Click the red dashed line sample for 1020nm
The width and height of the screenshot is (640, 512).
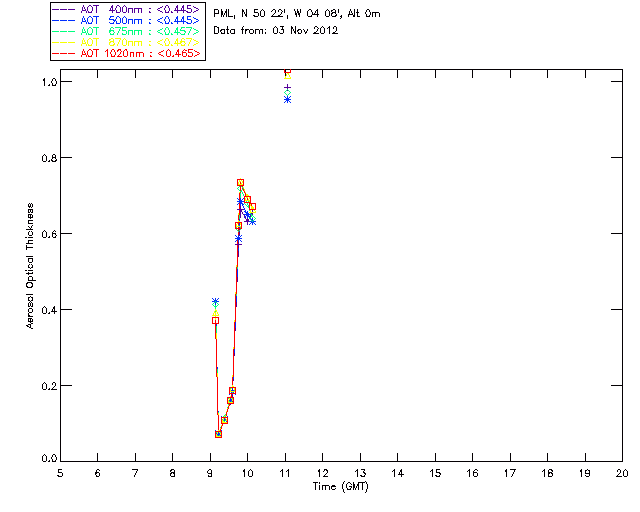[64, 53]
